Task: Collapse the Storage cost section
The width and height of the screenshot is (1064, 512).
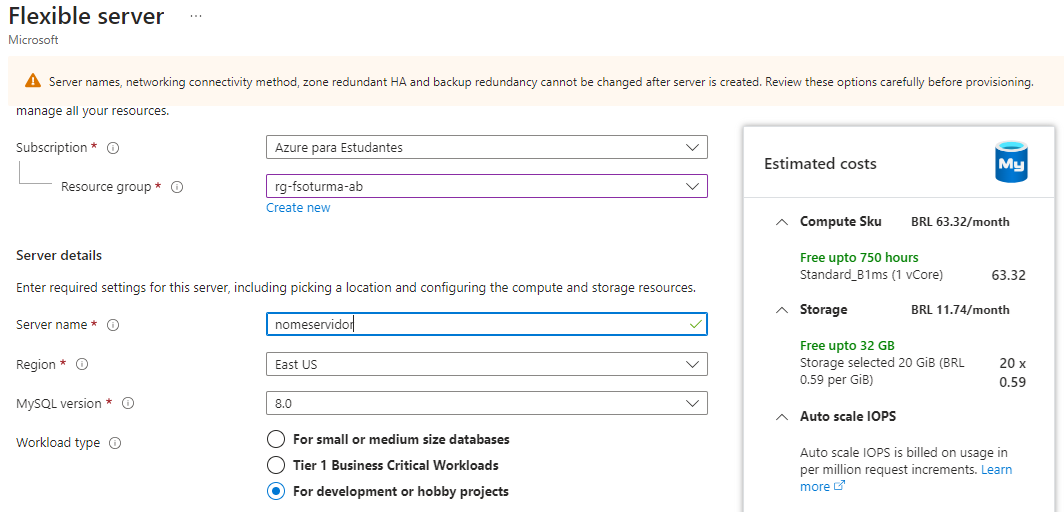Action: pyautogui.click(x=782, y=310)
